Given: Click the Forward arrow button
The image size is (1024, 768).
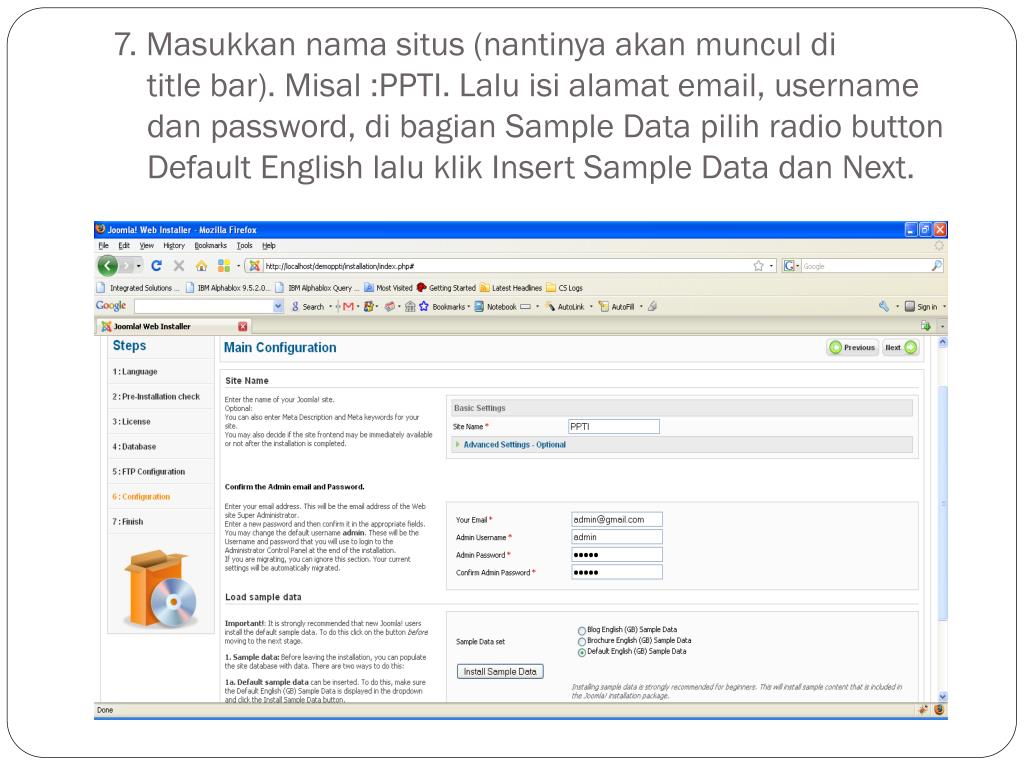Looking at the screenshot, I should coord(127,266).
